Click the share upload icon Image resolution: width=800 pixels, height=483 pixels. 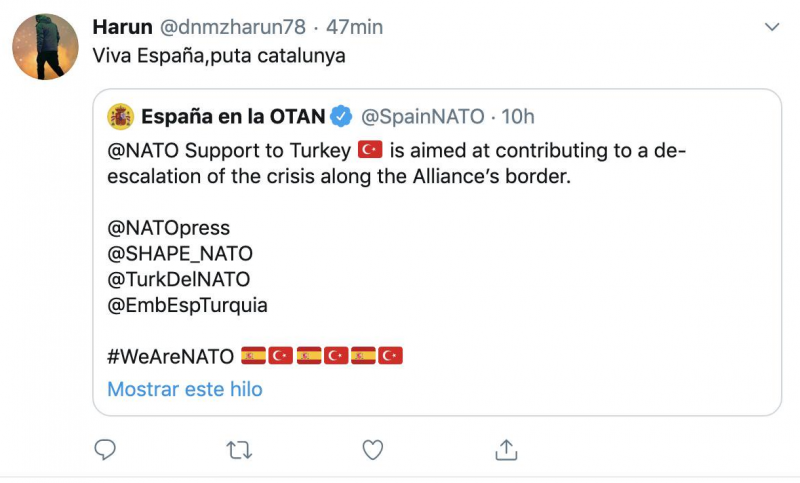506,450
